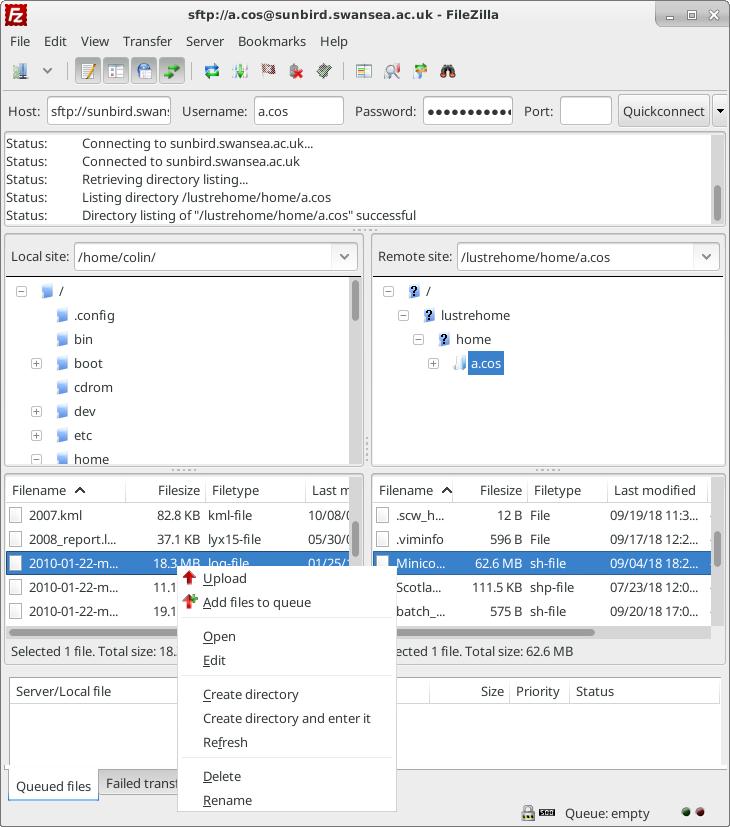Image resolution: width=730 pixels, height=827 pixels.
Task: Toggle message log display icon
Action: 88,71
